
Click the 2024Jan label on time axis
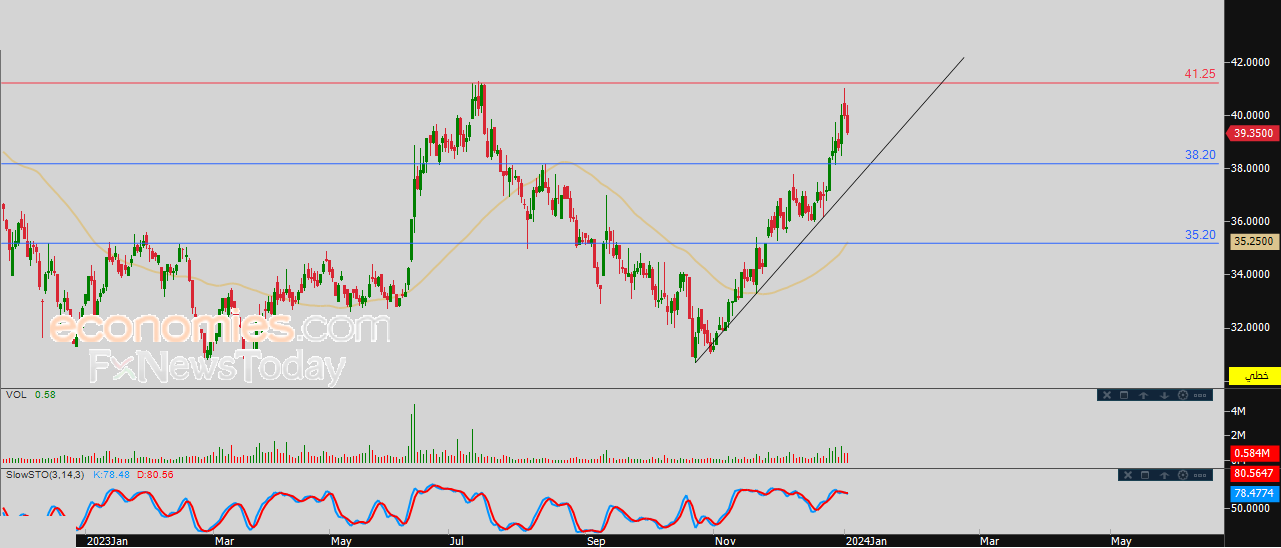tap(863, 541)
